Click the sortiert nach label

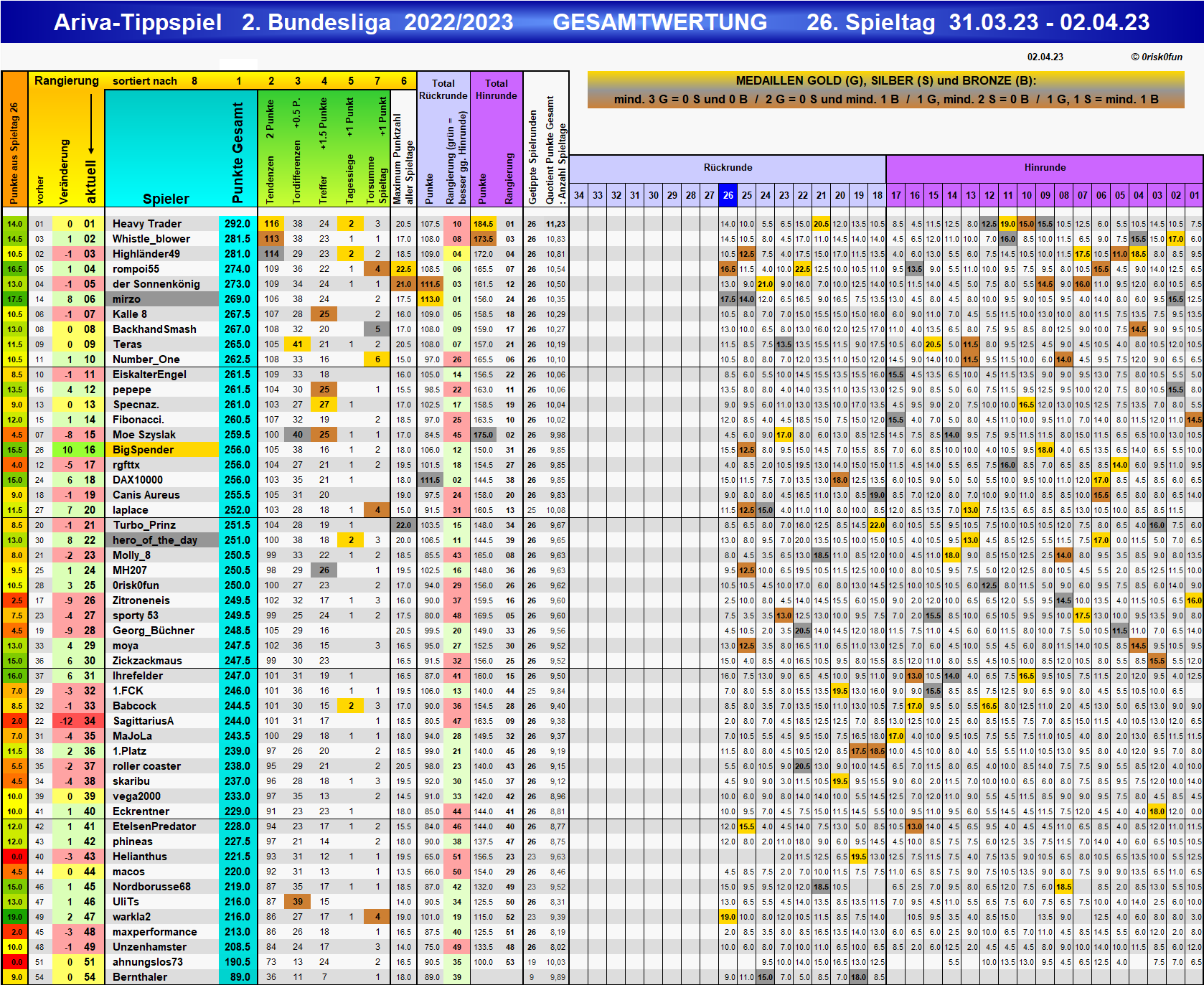145,80
